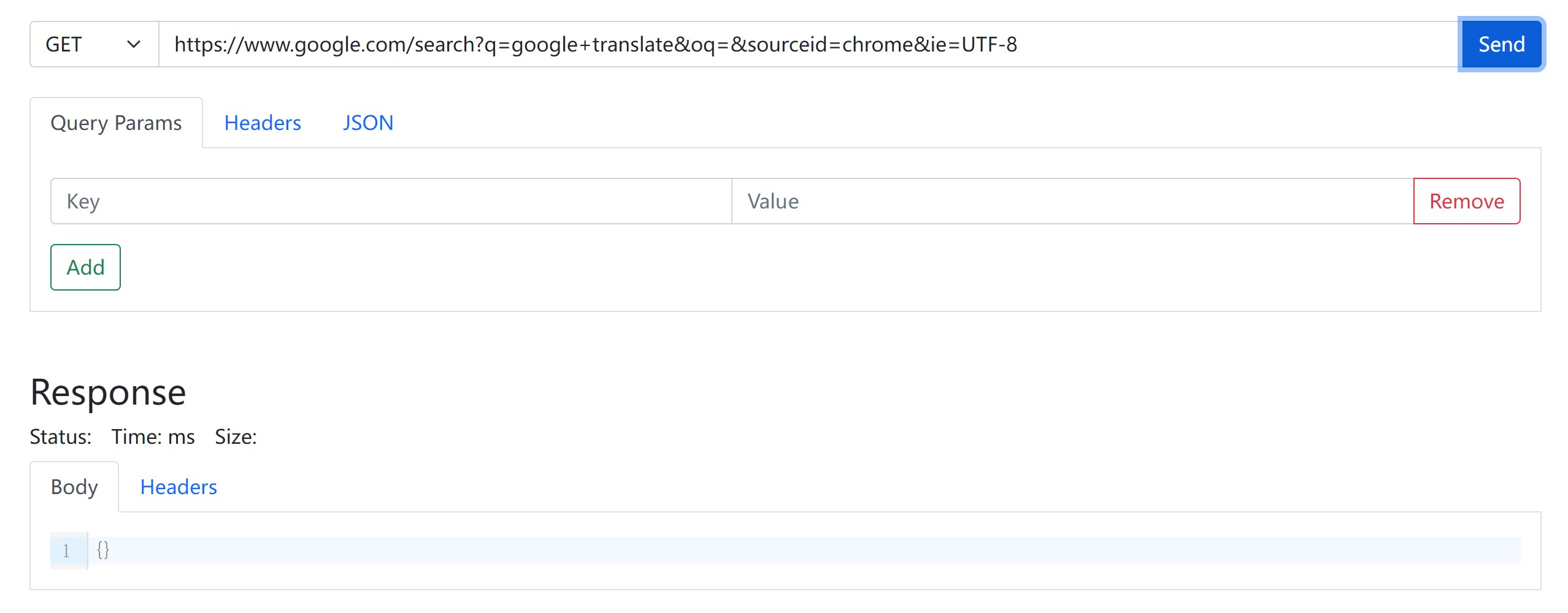Click the Value field for query params
Viewport: 1568px width, 613px height.
[x=1073, y=201]
